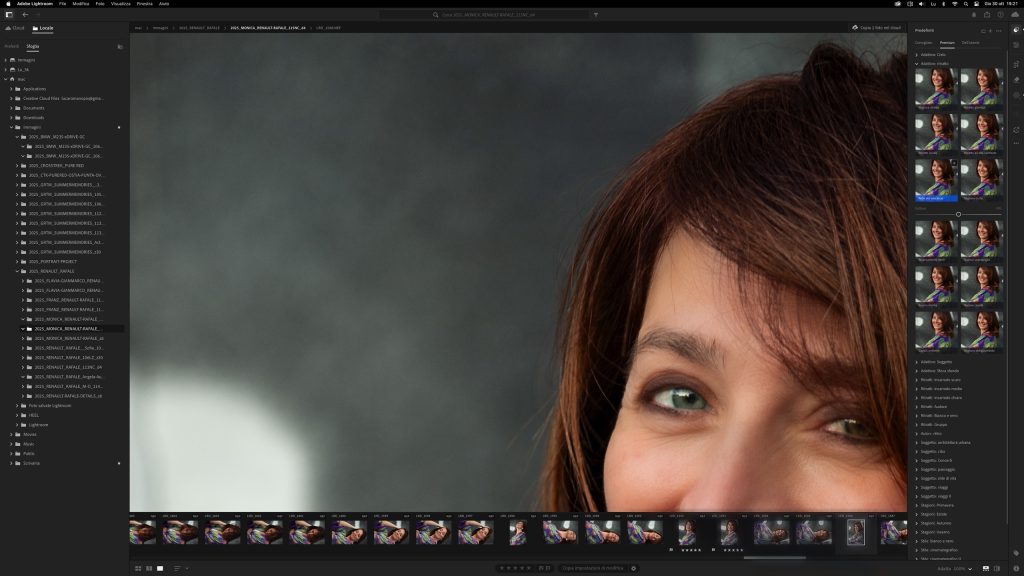The image size is (1024, 576).
Task: Switch to the Cloud source tab
Action: [15, 28]
